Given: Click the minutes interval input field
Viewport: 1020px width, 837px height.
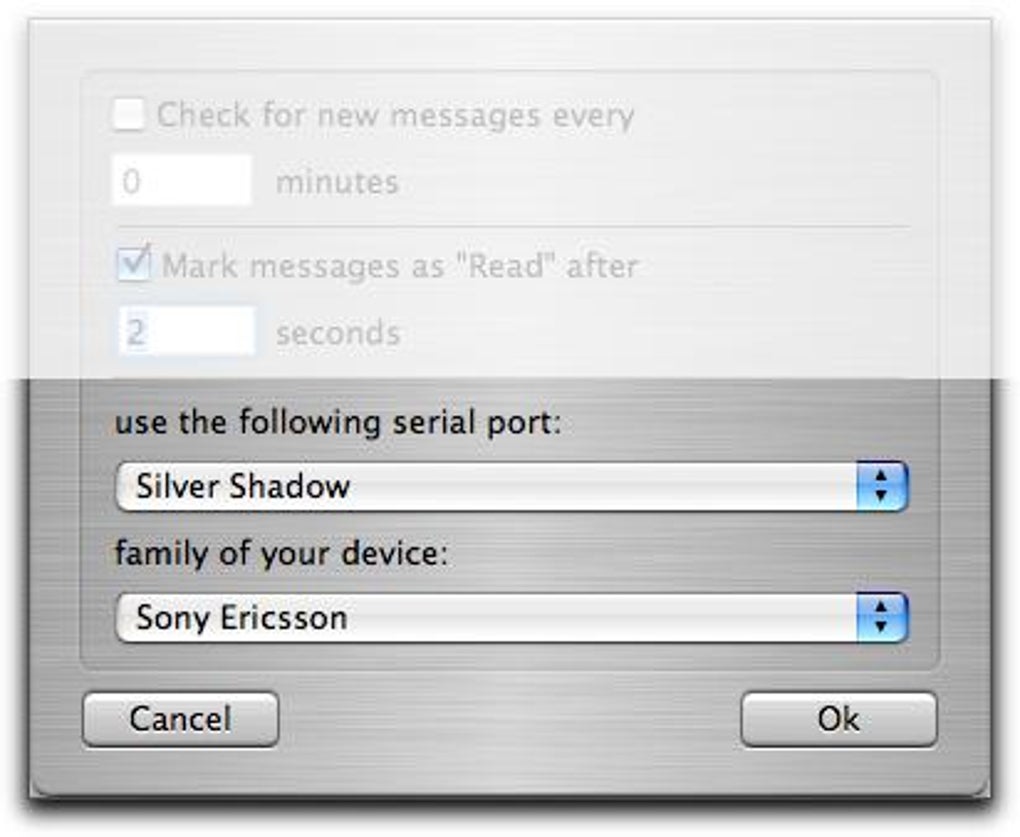Looking at the screenshot, I should pos(182,181).
